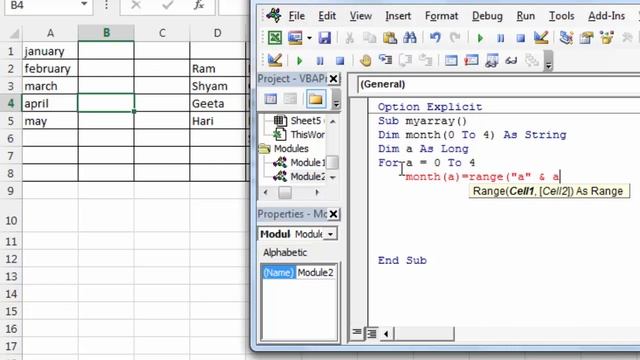Select cell D3 containing Shyam
The width and height of the screenshot is (640, 360).
(x=218, y=86)
